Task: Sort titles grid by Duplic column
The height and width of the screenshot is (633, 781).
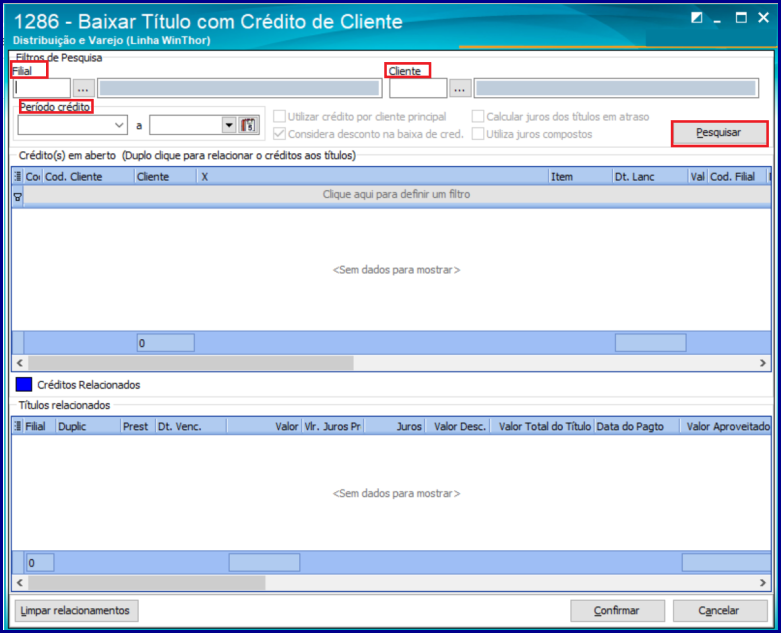Action: click(88, 427)
